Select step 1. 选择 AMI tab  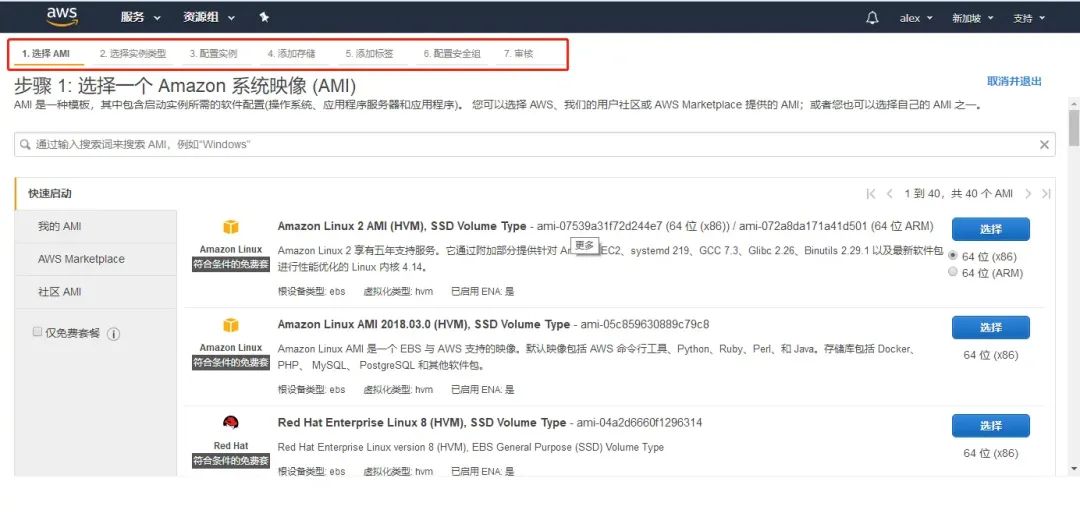(45, 54)
